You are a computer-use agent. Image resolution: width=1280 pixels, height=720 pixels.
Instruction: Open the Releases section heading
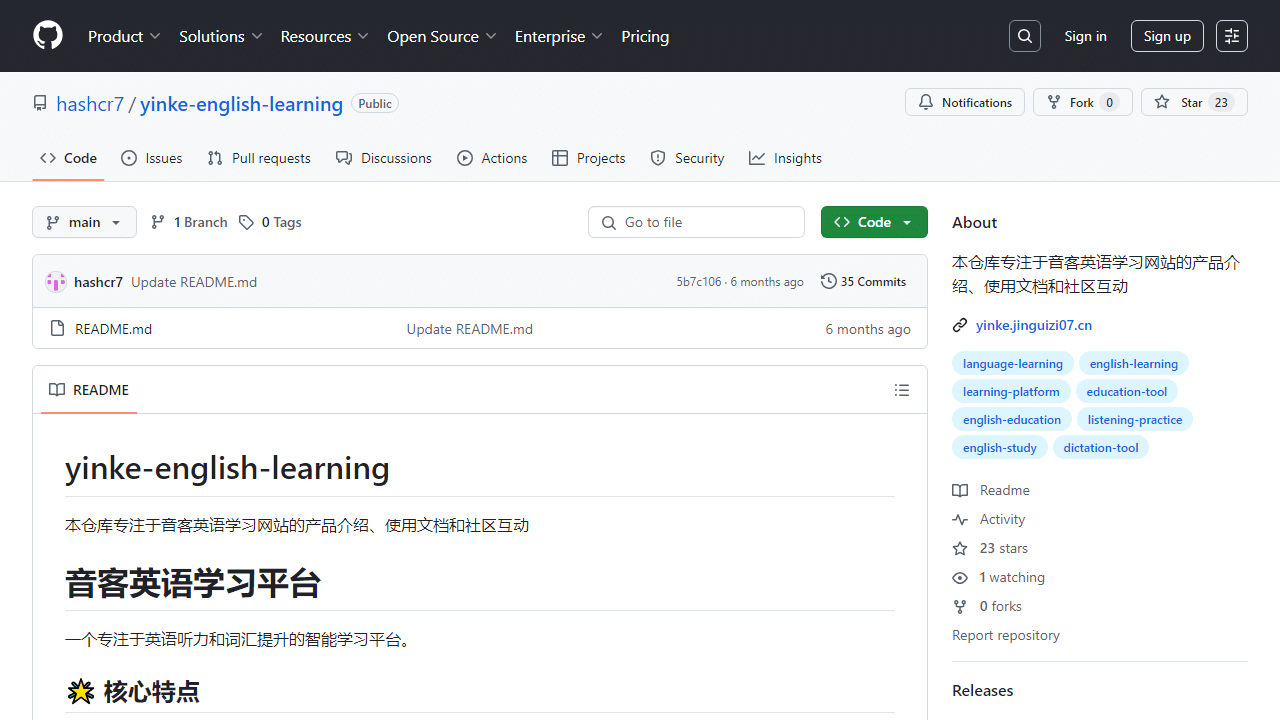tap(983, 690)
